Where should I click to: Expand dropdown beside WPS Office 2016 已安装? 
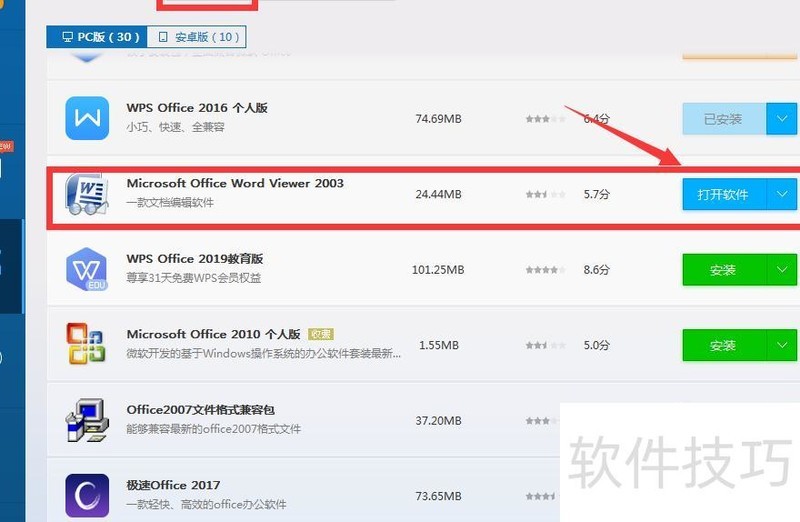tap(782, 119)
